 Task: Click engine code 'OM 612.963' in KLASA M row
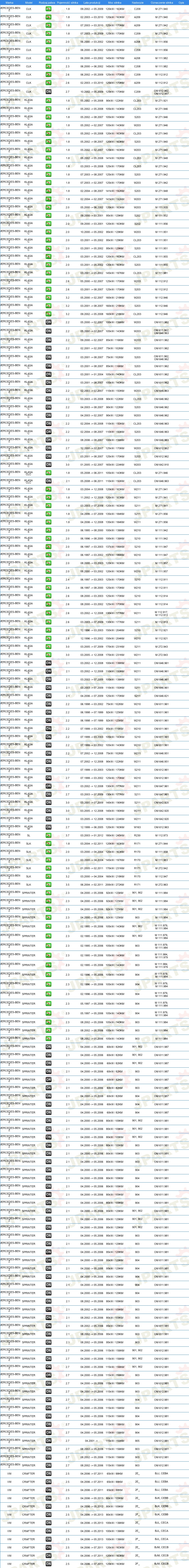[x=161, y=827]
